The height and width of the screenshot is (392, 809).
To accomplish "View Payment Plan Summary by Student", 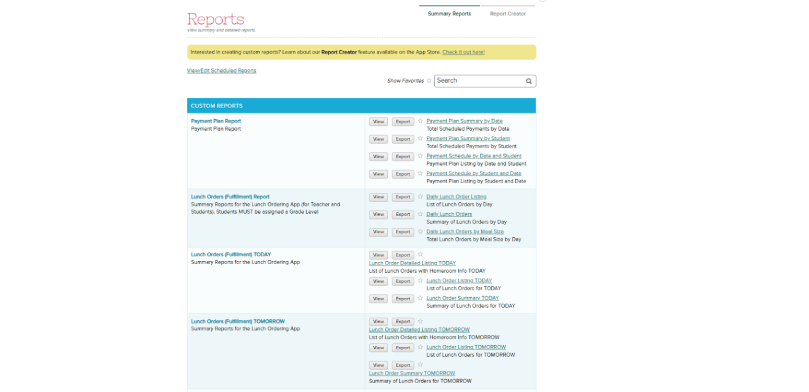I will point(378,139).
